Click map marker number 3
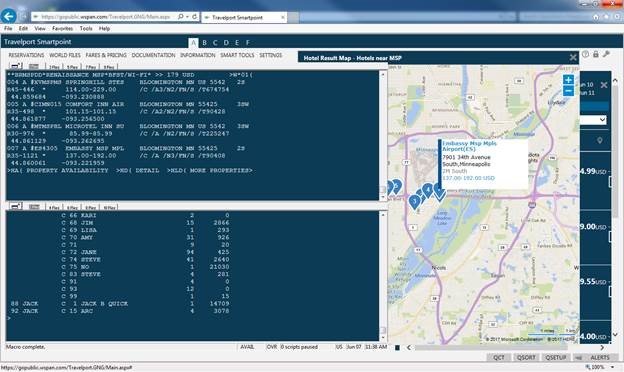624x372 pixels. pyautogui.click(x=415, y=201)
